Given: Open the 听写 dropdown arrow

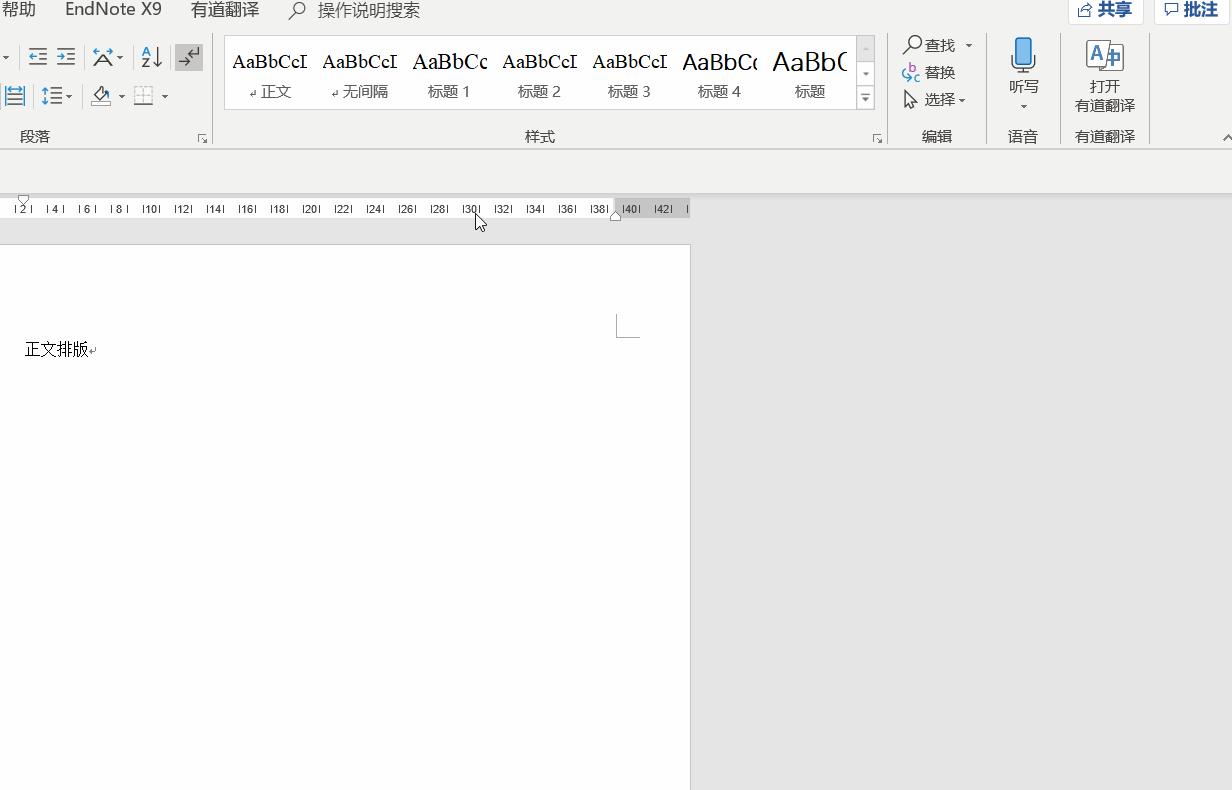Looking at the screenshot, I should pyautogui.click(x=1023, y=106).
